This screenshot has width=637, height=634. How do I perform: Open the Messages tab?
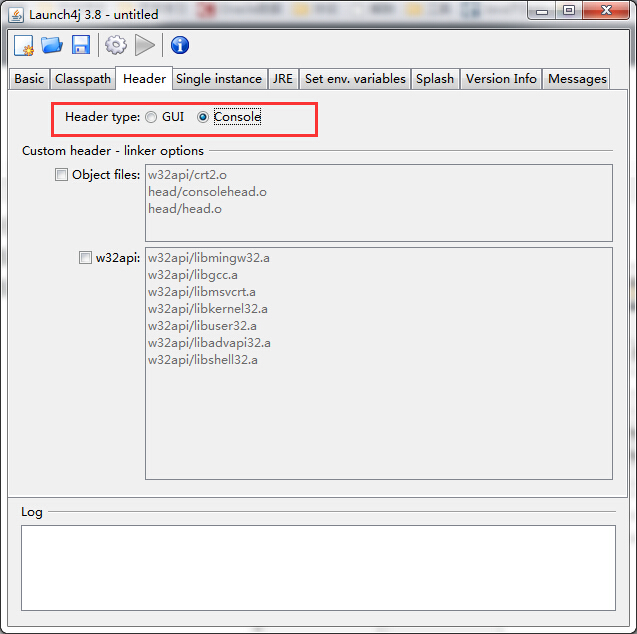[577, 78]
